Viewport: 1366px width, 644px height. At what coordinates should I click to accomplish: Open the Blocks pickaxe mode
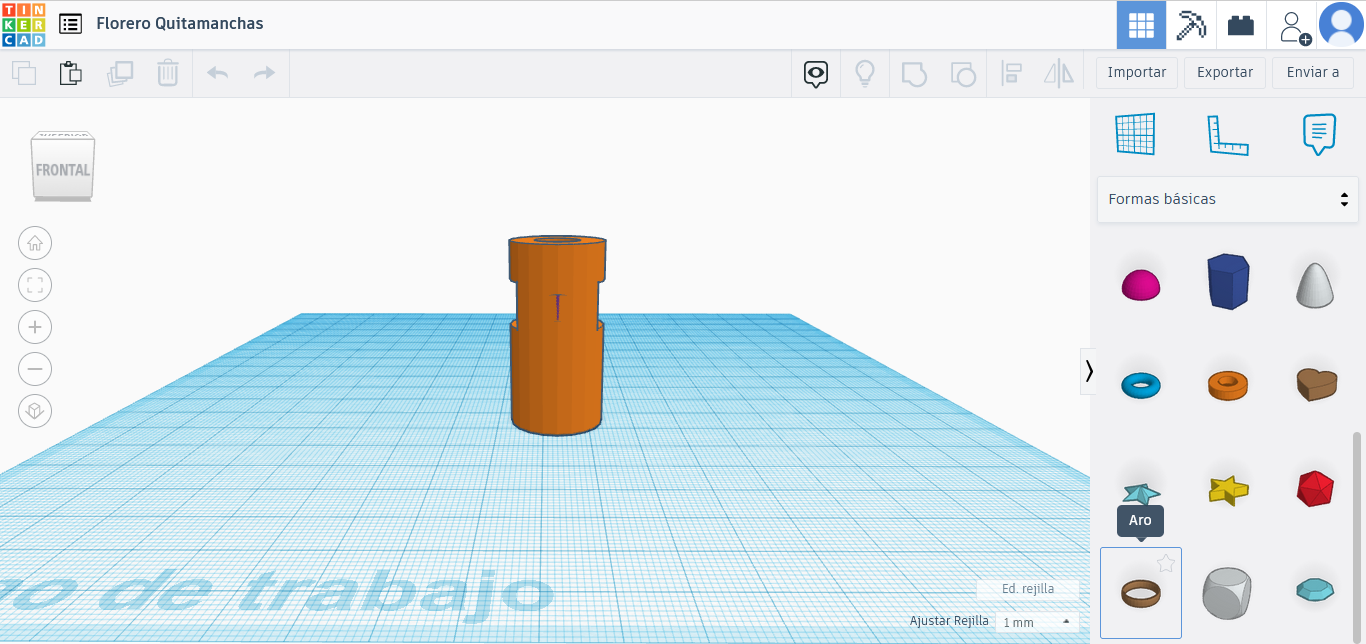point(1191,25)
